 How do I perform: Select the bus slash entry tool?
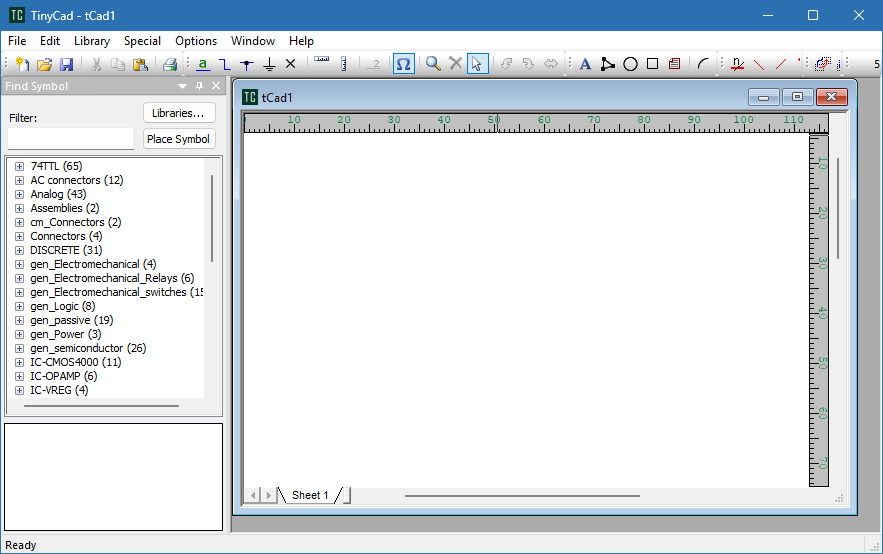tap(781, 64)
